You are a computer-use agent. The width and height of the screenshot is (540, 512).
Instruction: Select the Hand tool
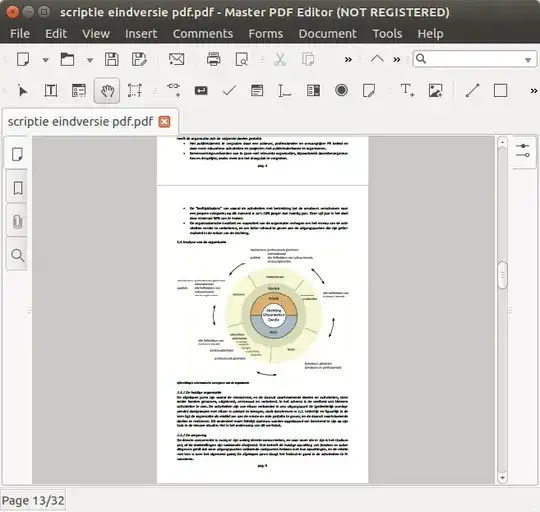tap(107, 91)
